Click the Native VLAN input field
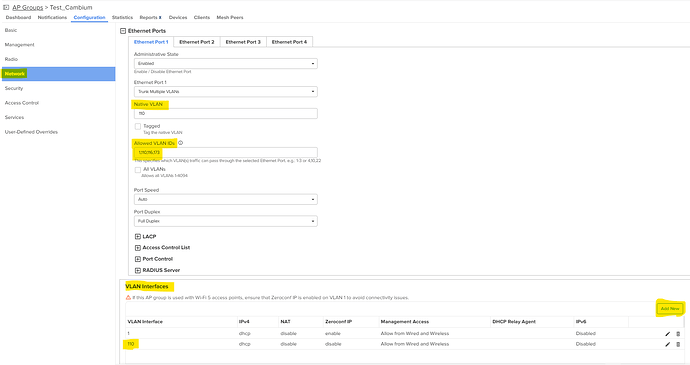This screenshot has width=690, height=365. pyautogui.click(x=226, y=114)
